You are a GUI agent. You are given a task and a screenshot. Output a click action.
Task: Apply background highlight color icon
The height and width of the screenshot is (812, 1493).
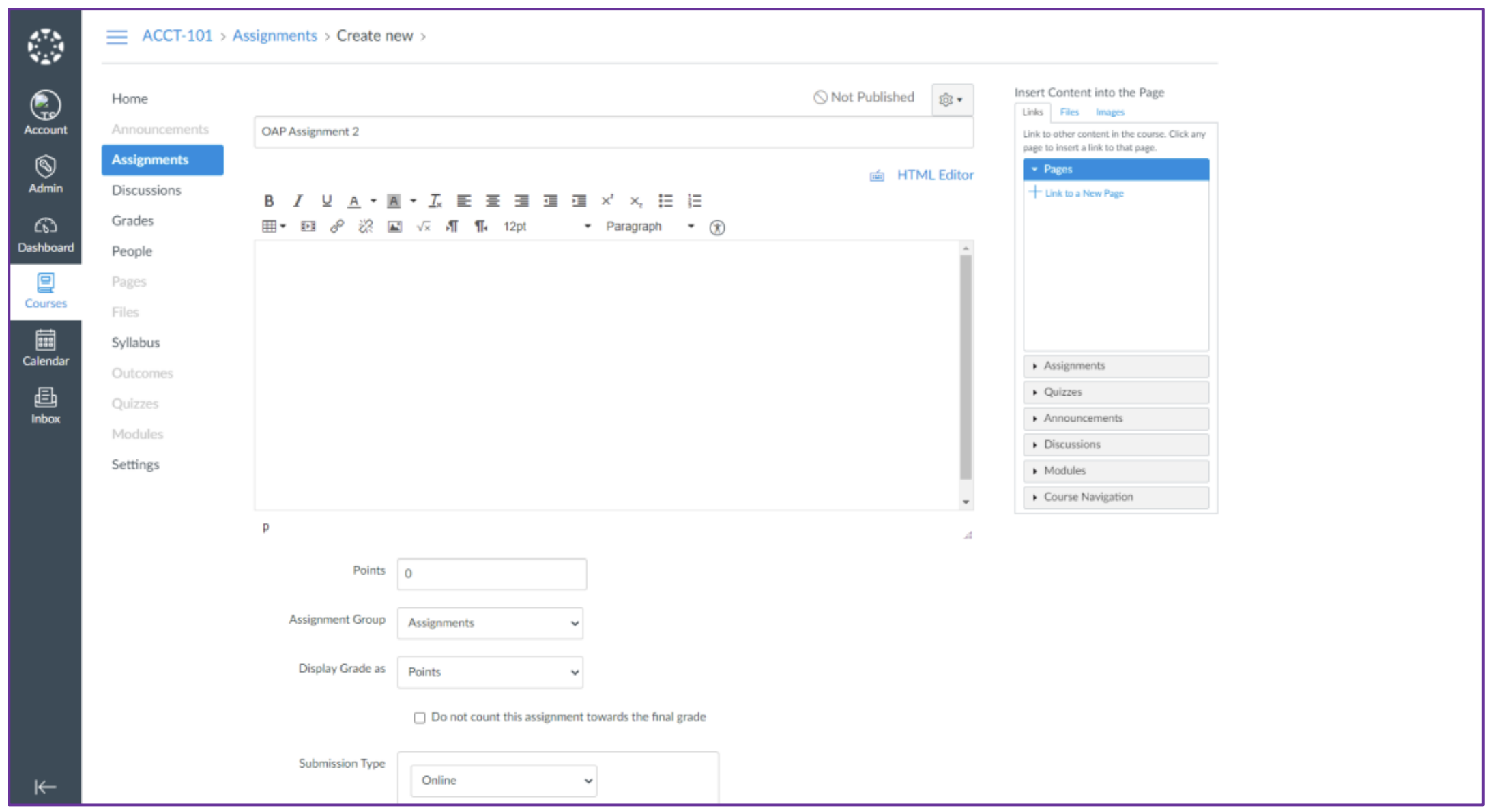point(394,201)
